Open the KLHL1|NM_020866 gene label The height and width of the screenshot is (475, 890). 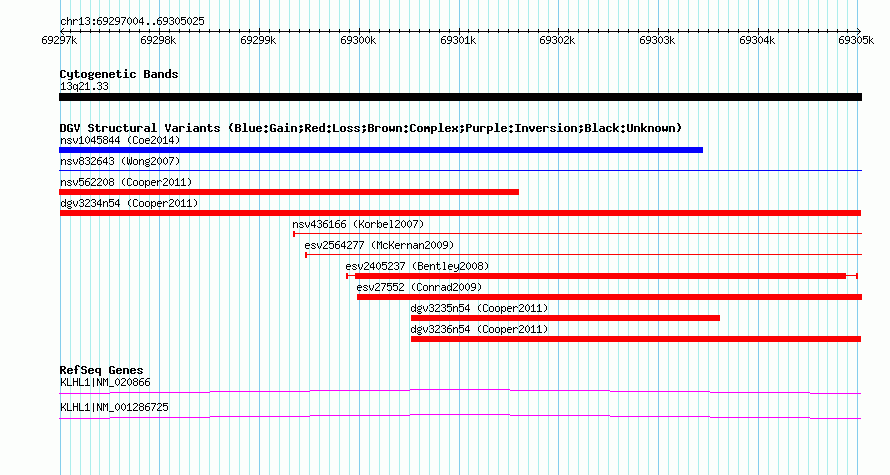pos(105,382)
